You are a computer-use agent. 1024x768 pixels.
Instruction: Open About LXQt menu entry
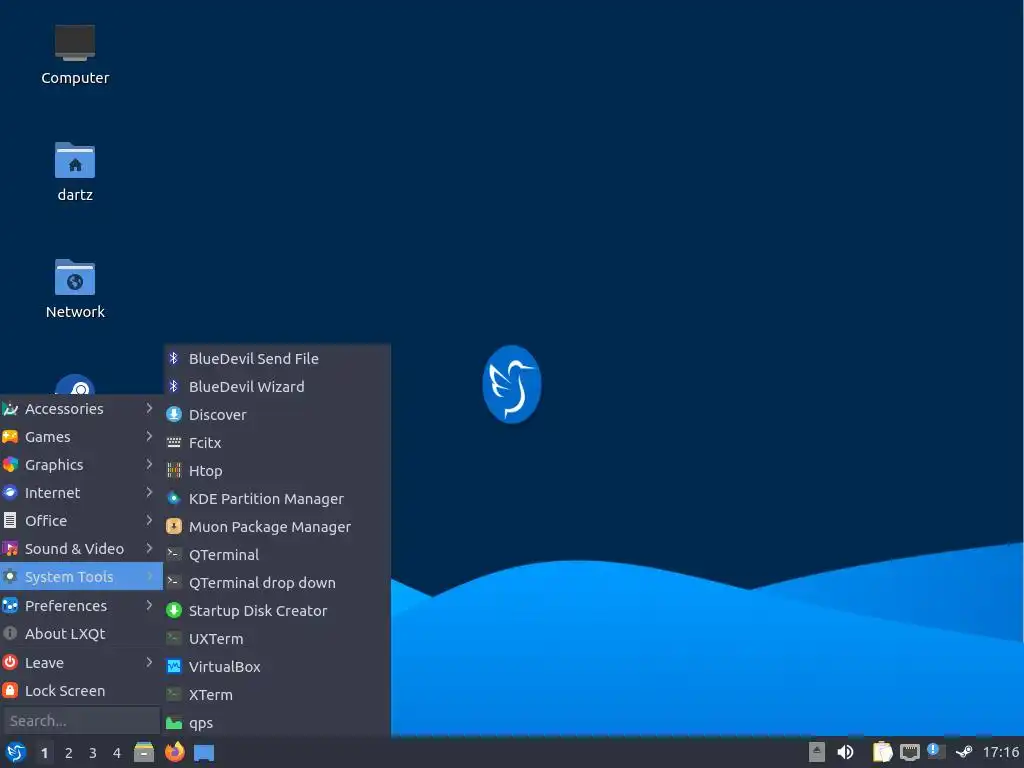[x=81, y=633]
